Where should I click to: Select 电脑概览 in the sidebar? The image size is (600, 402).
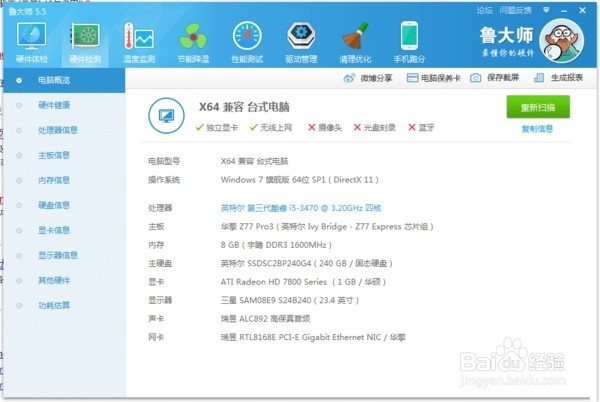point(64,80)
